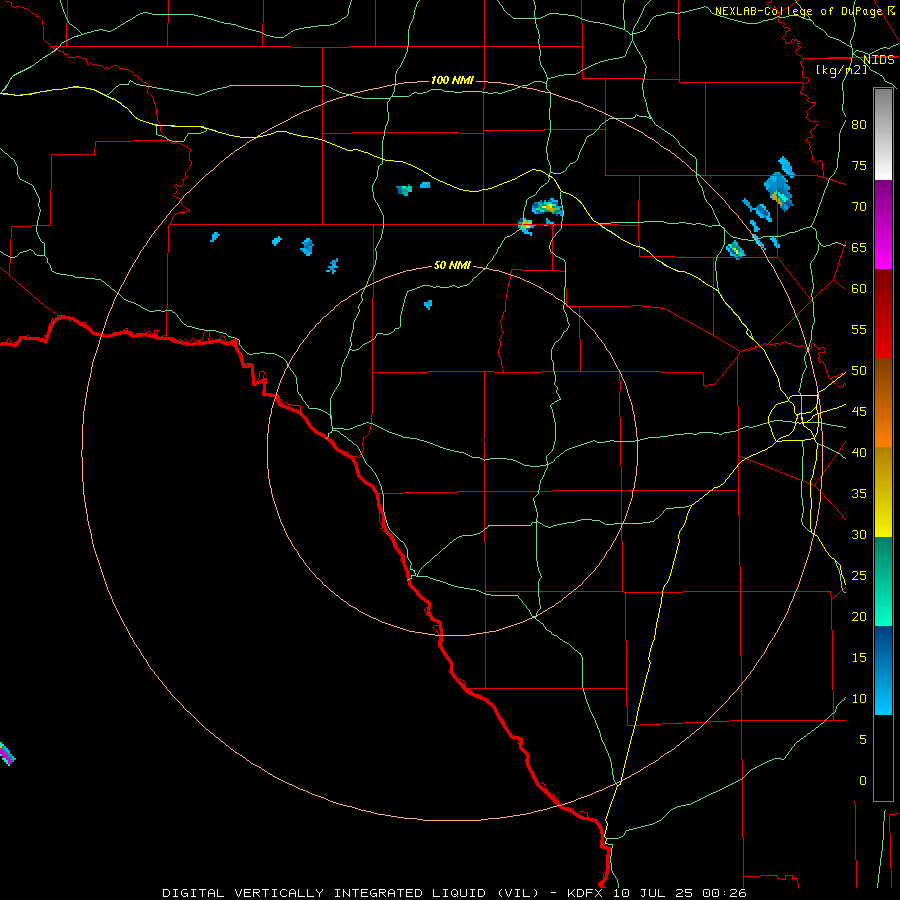Image resolution: width=900 pixels, height=900 pixels.
Task: Click the 25 value on the color scale
Action: coord(859,576)
